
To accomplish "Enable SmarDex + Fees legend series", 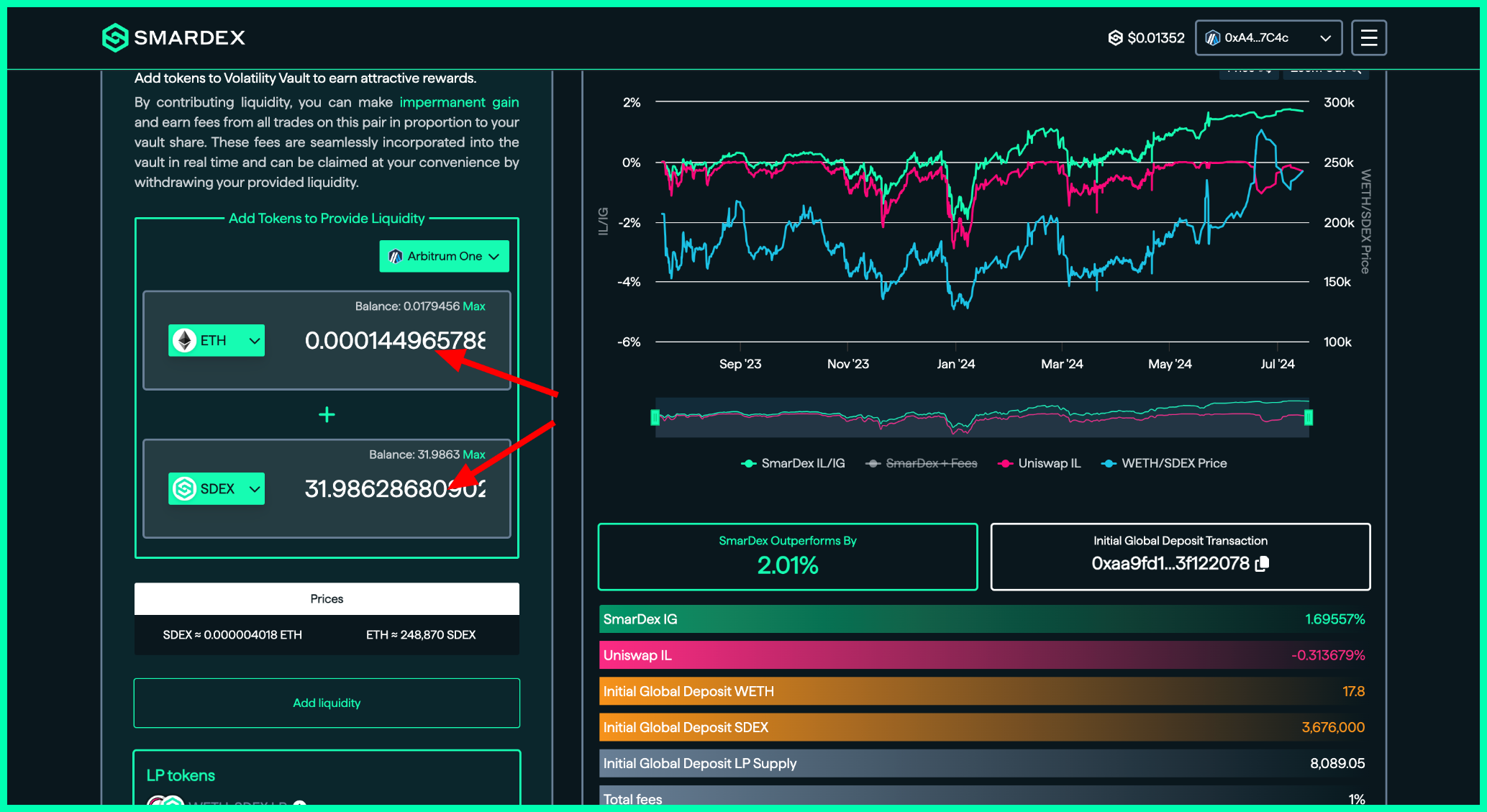I will [x=922, y=463].
